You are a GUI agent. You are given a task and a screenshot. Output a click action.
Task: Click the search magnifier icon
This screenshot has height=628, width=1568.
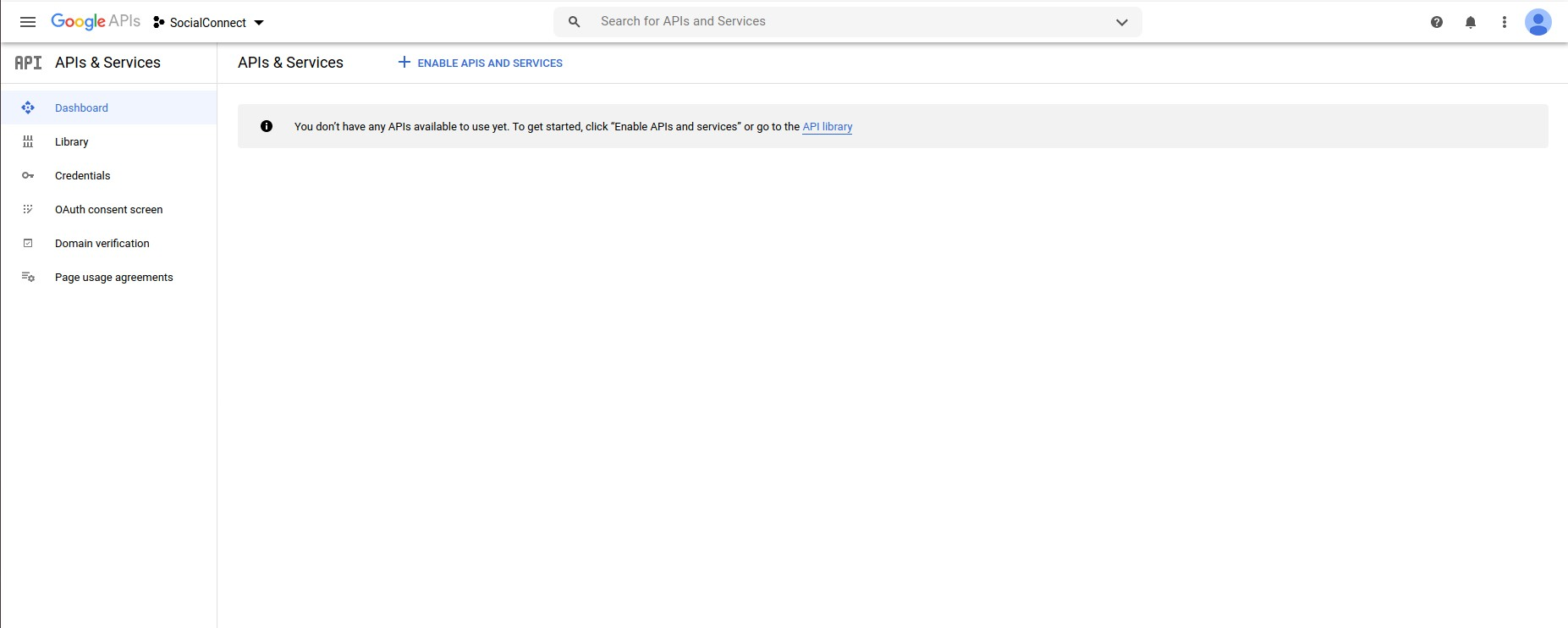pyautogui.click(x=574, y=22)
